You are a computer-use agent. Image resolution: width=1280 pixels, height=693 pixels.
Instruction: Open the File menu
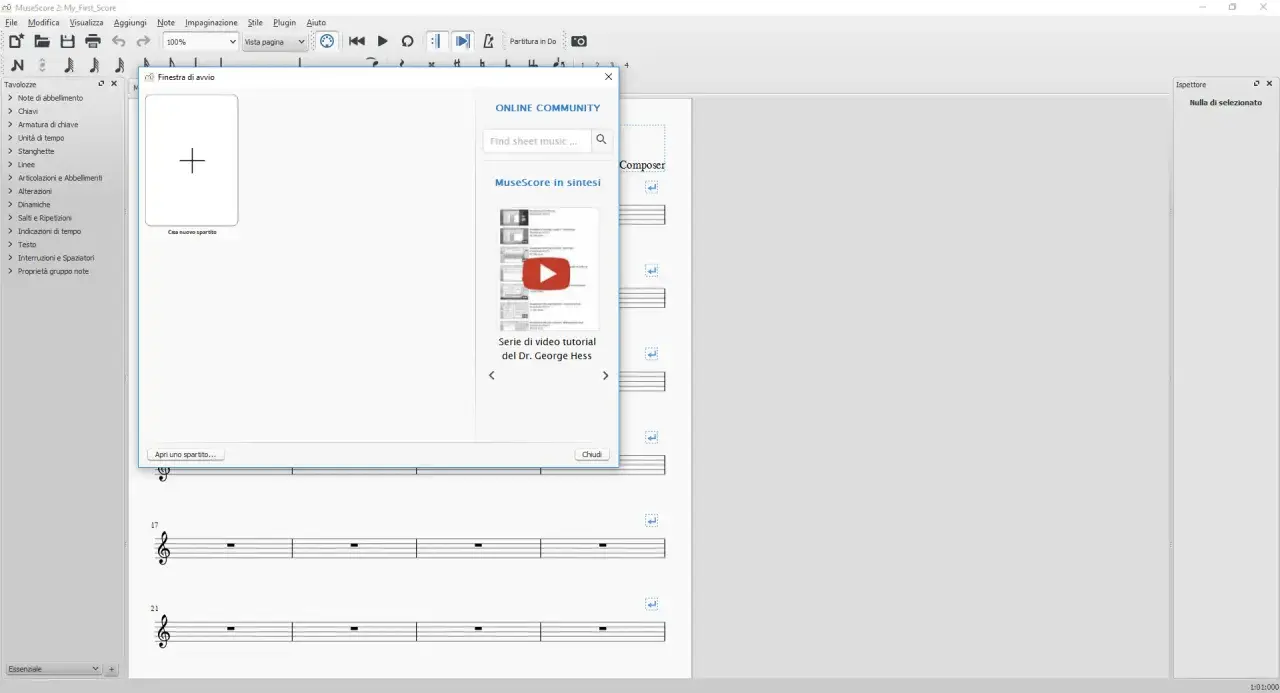click(x=11, y=22)
